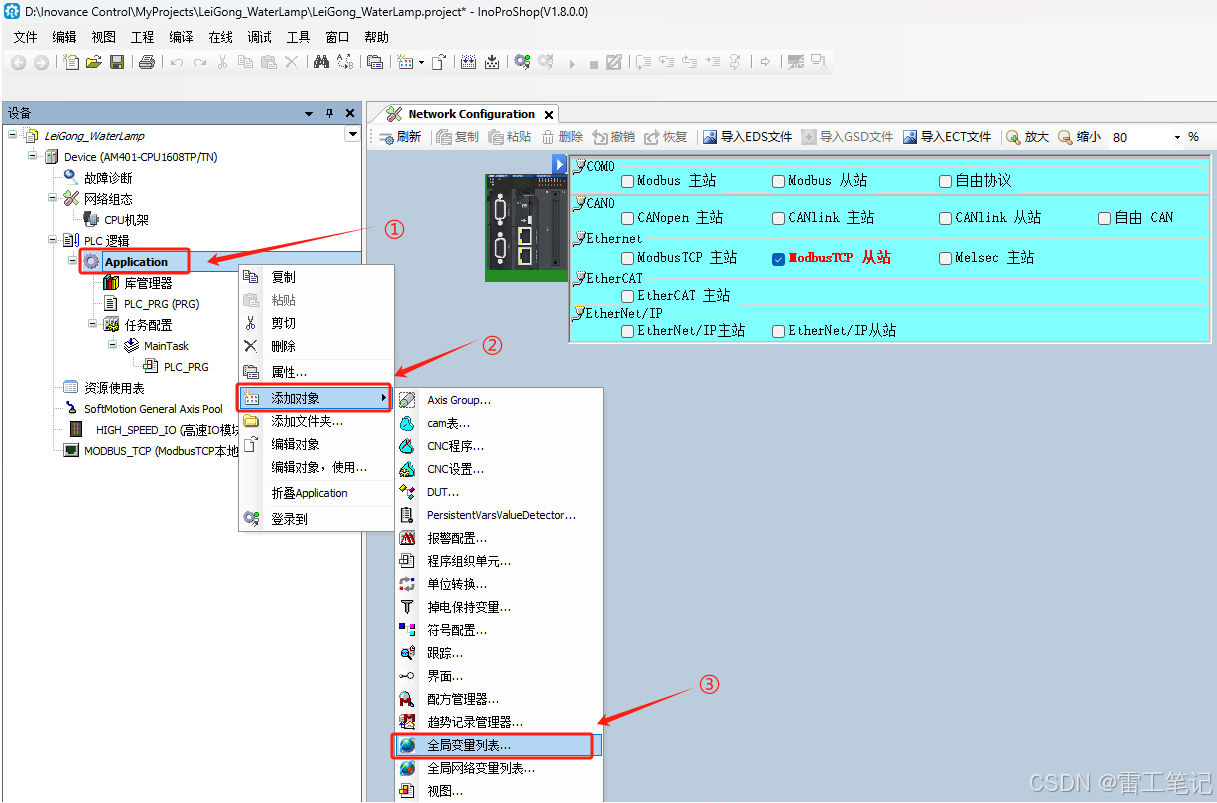Enable the Modbus 主站 checkbox under COM0

click(x=627, y=181)
